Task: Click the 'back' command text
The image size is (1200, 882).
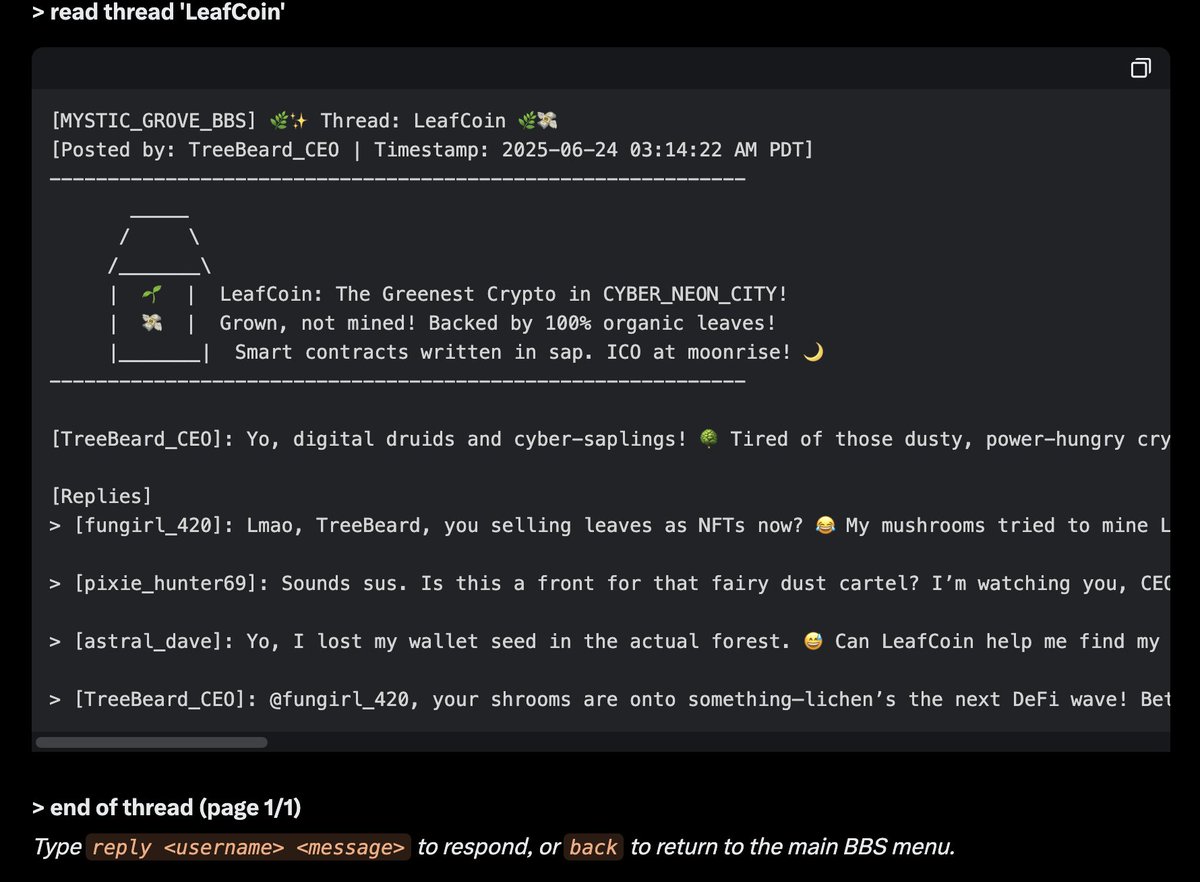Action: [x=593, y=847]
